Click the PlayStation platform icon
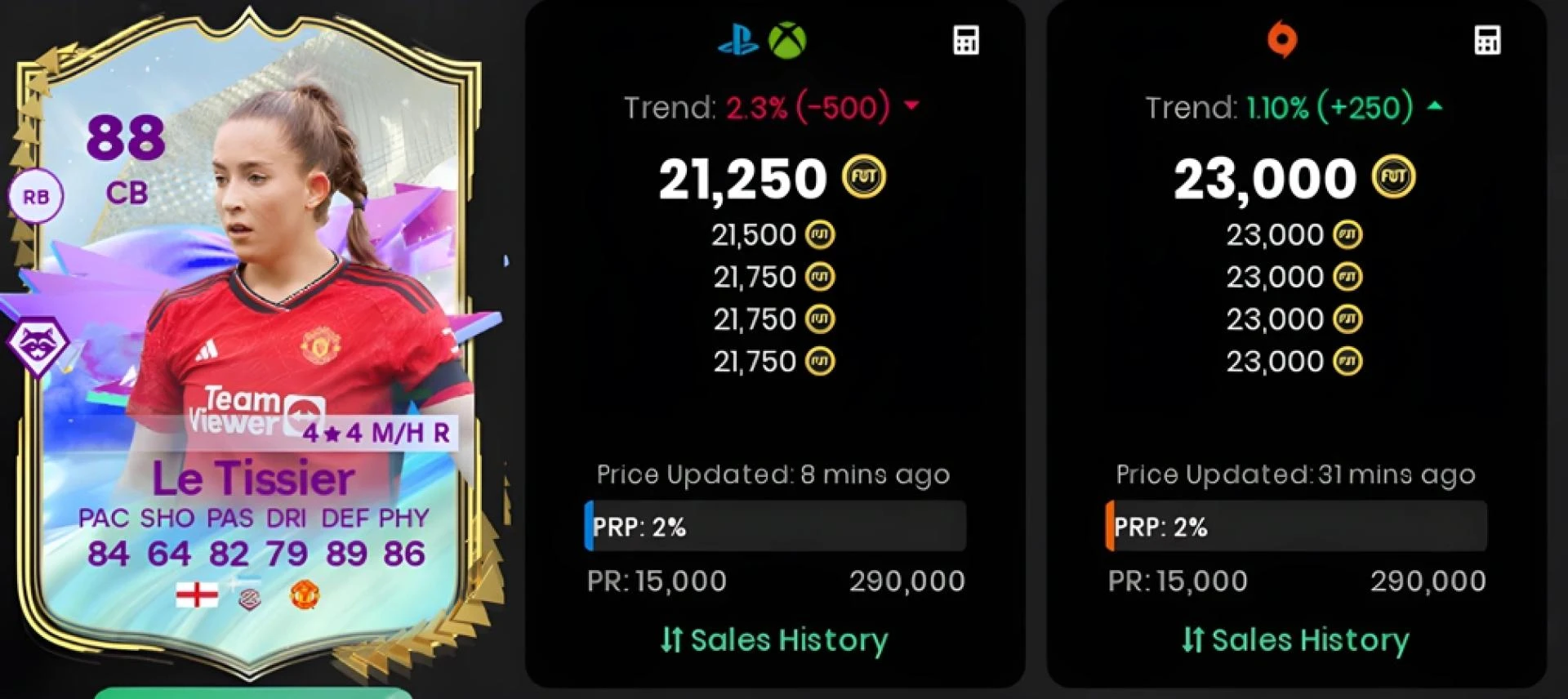This screenshot has width=1568, height=699. 738,40
